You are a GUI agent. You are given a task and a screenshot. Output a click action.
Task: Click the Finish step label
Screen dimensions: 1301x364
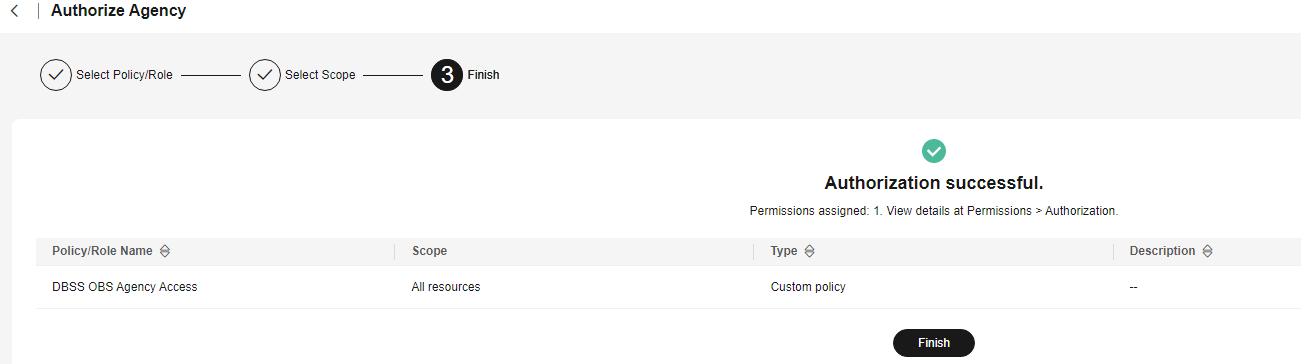pos(484,75)
